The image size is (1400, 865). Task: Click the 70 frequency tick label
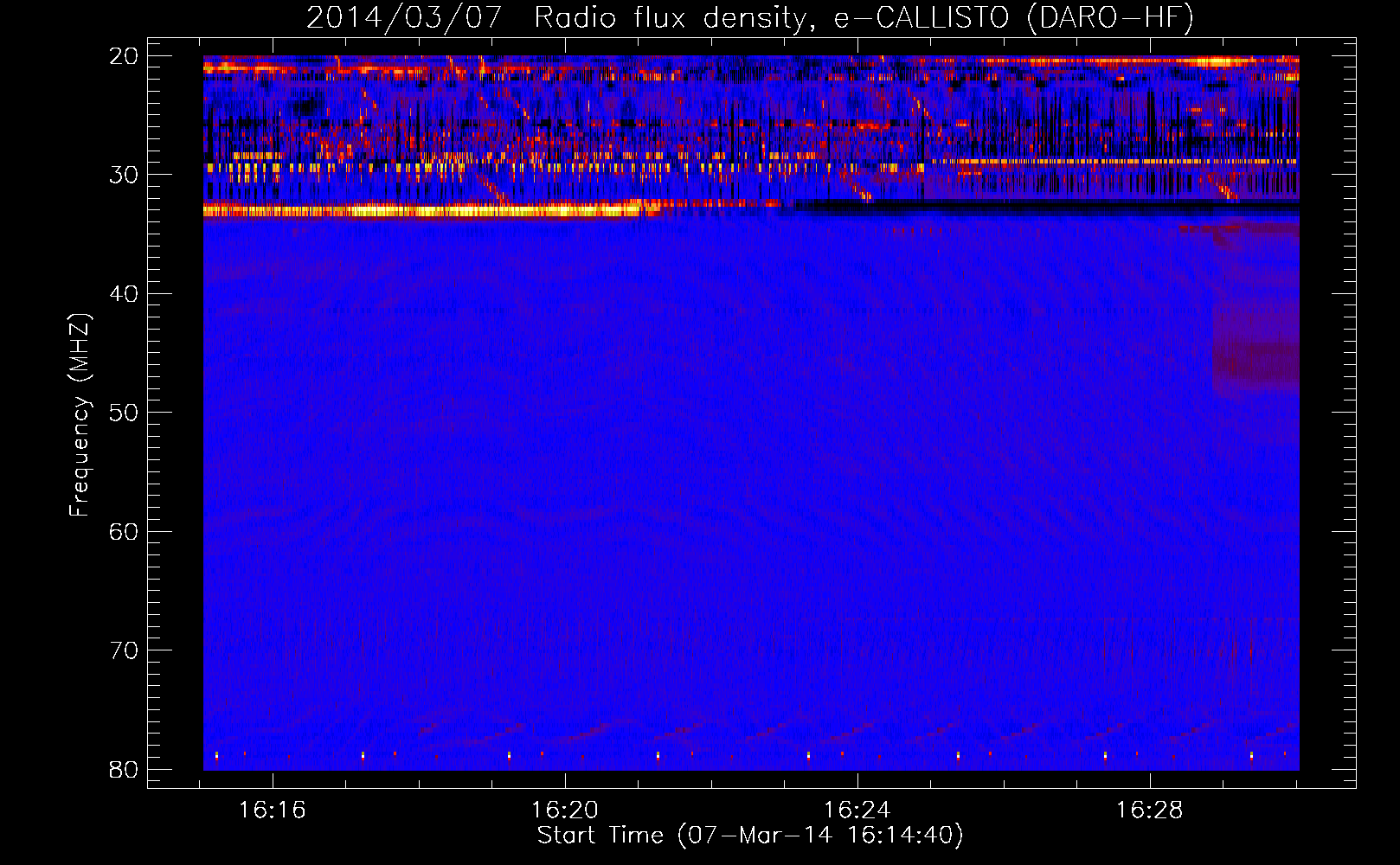(125, 650)
